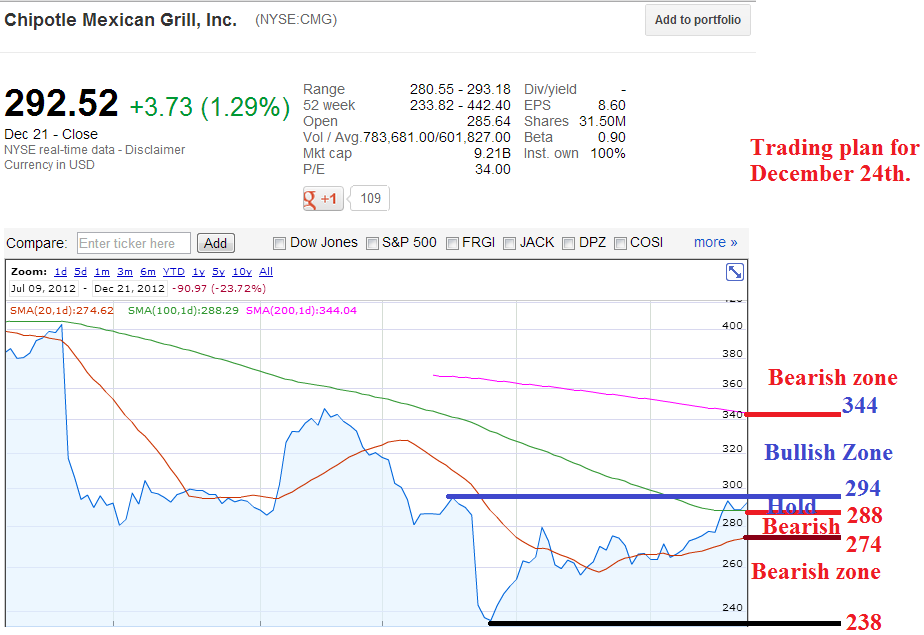Click the P/E value 34.00

[x=493, y=170]
